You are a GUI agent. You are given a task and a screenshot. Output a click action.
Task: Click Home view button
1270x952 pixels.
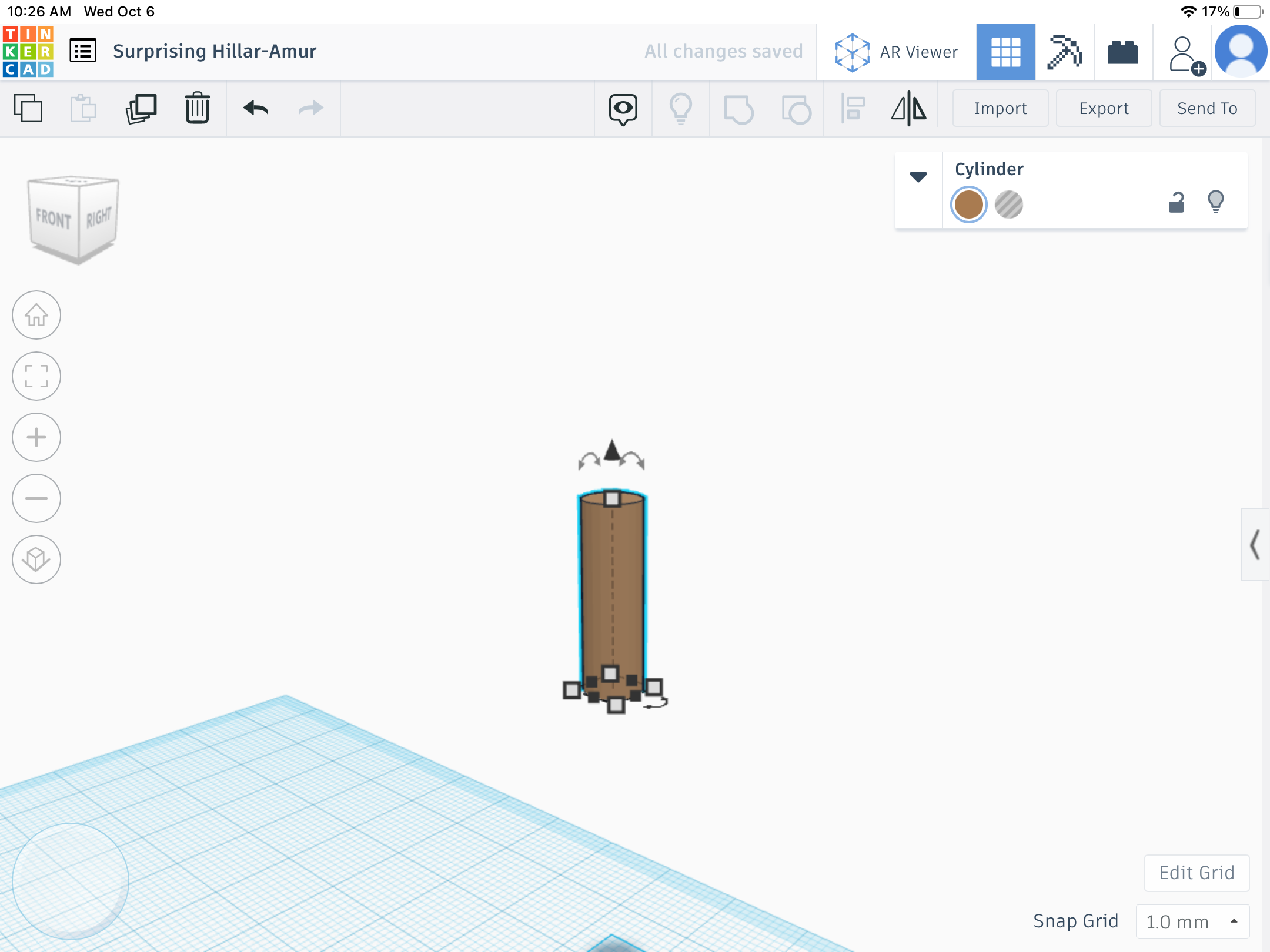(x=36, y=315)
